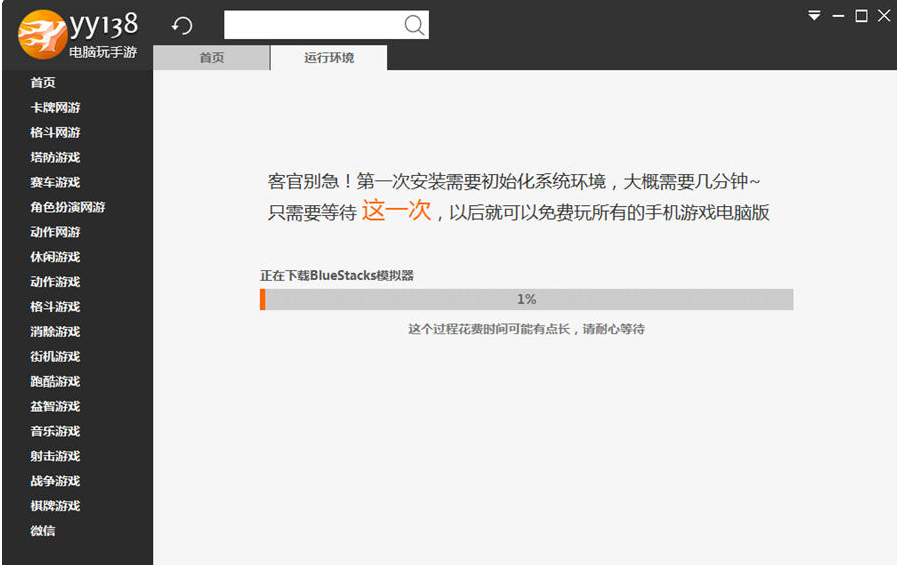This screenshot has height=565, width=897.
Task: Select 音乐游戏 in the sidebar
Action: point(55,431)
